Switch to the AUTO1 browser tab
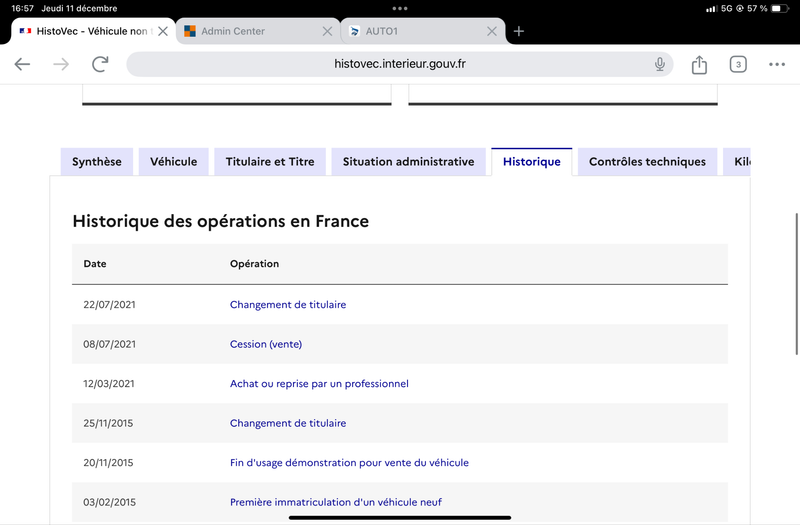Image resolution: width=800 pixels, height=525 pixels. pos(405,31)
